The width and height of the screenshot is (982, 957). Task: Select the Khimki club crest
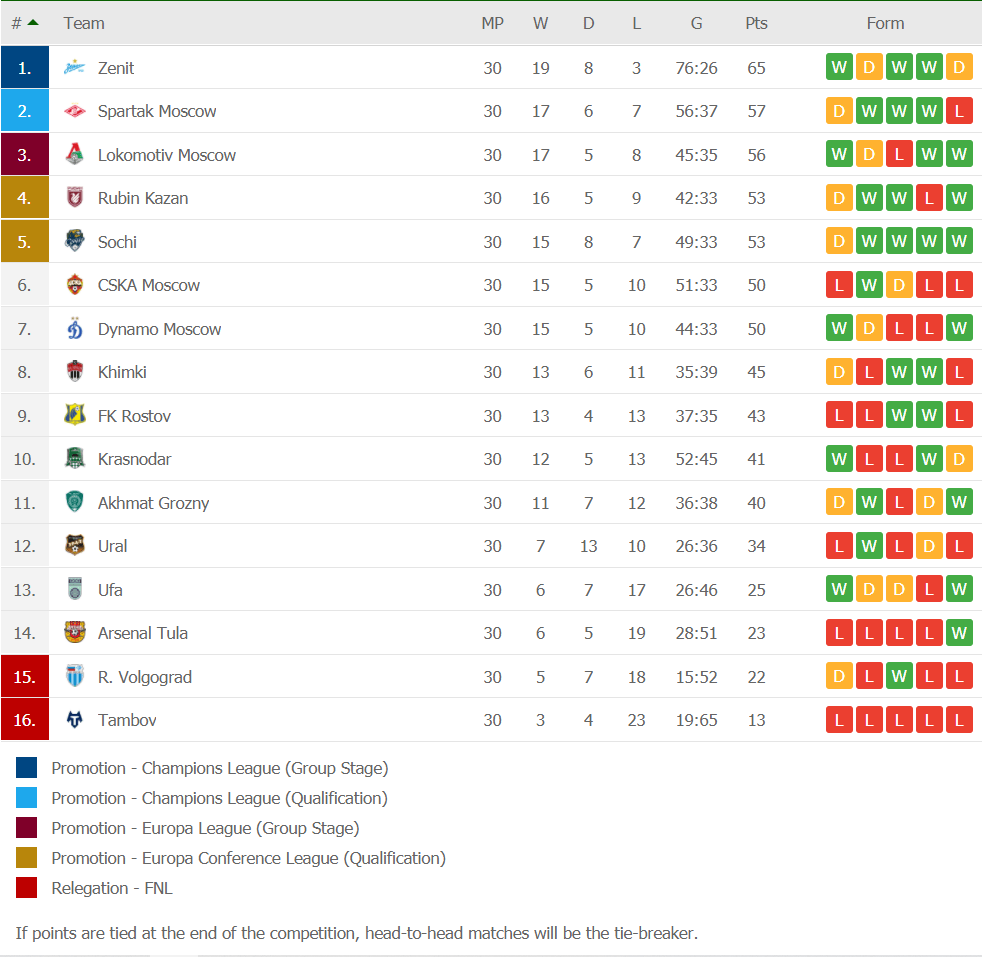(75, 372)
